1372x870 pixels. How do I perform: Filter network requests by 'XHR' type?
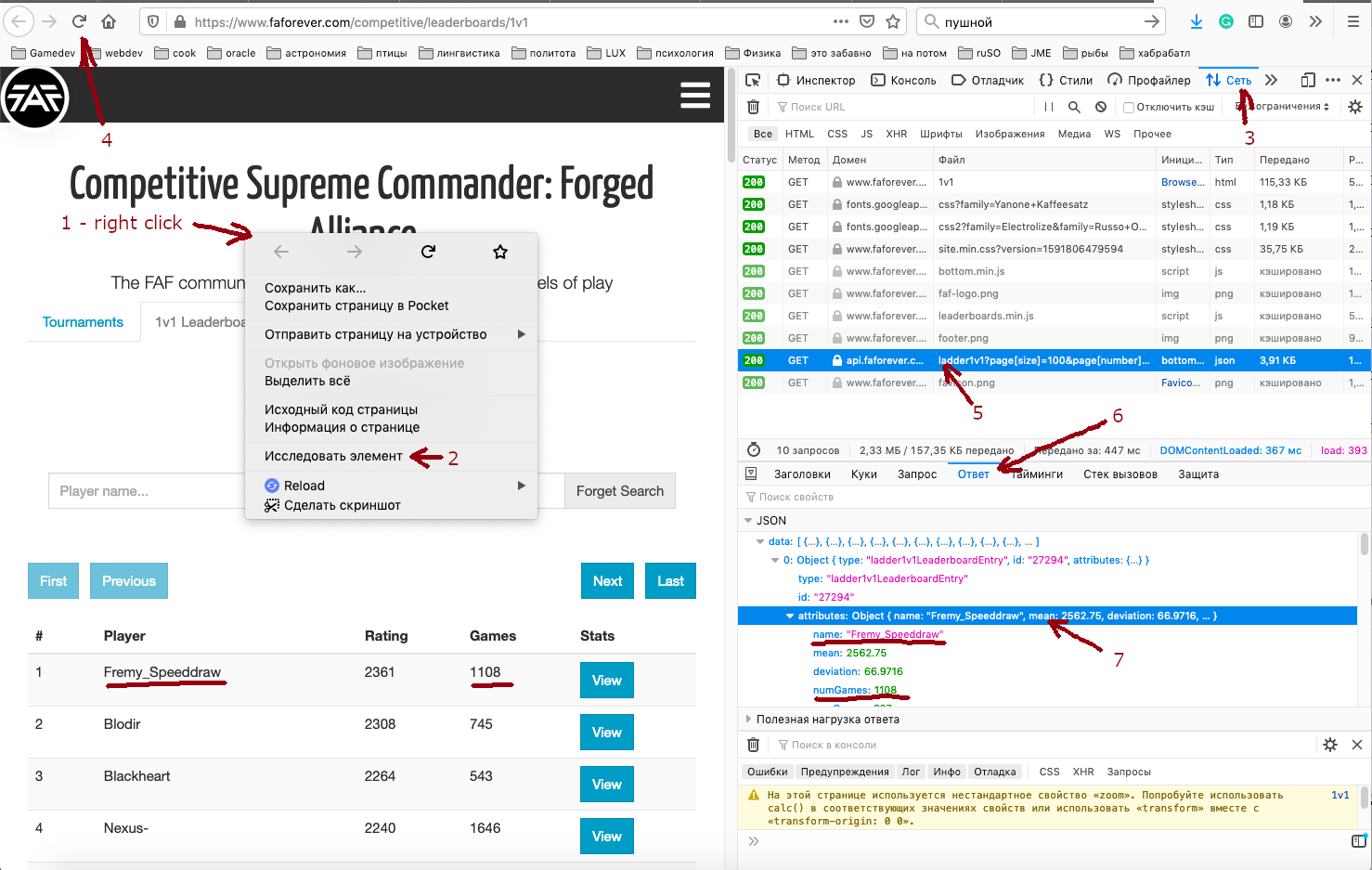click(896, 134)
